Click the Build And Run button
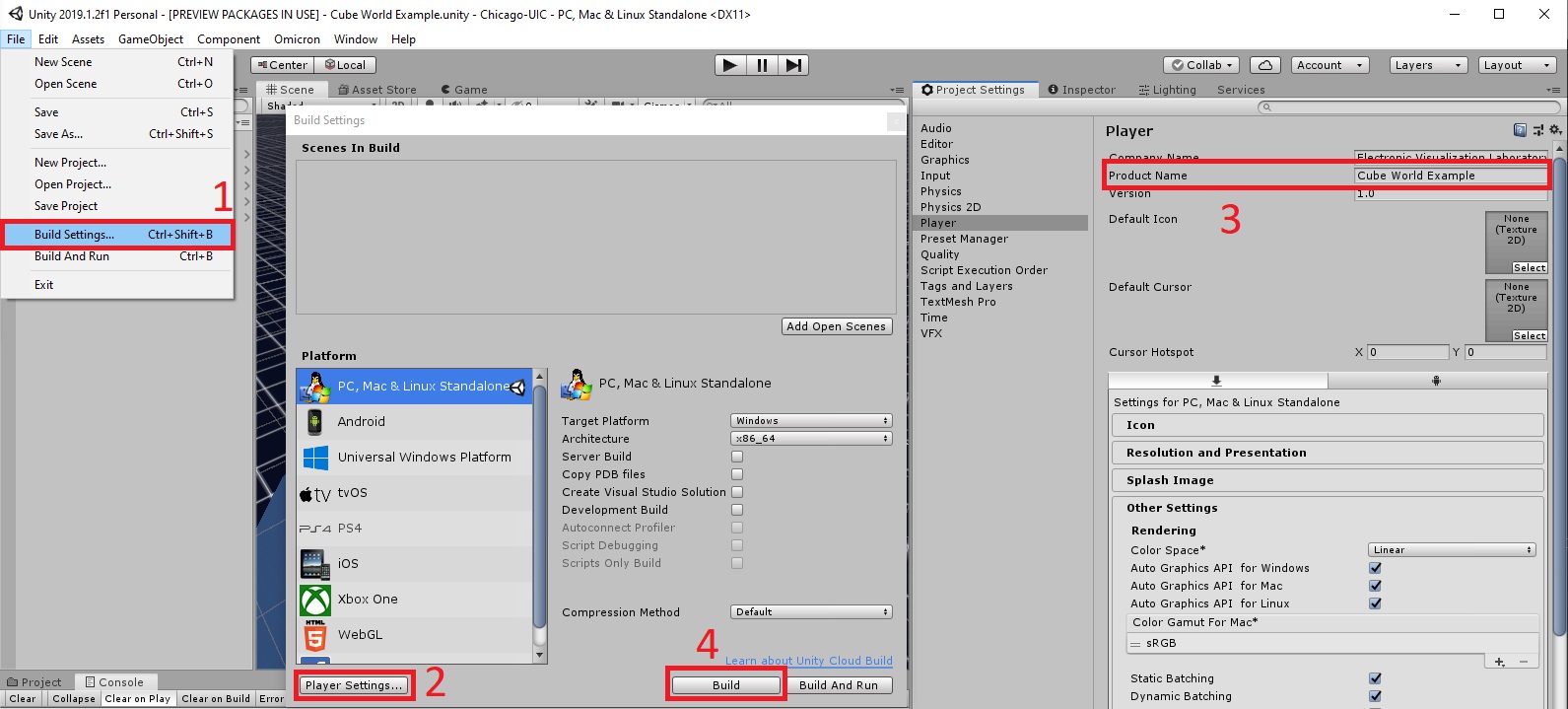This screenshot has height=709, width=1568. pos(839,685)
